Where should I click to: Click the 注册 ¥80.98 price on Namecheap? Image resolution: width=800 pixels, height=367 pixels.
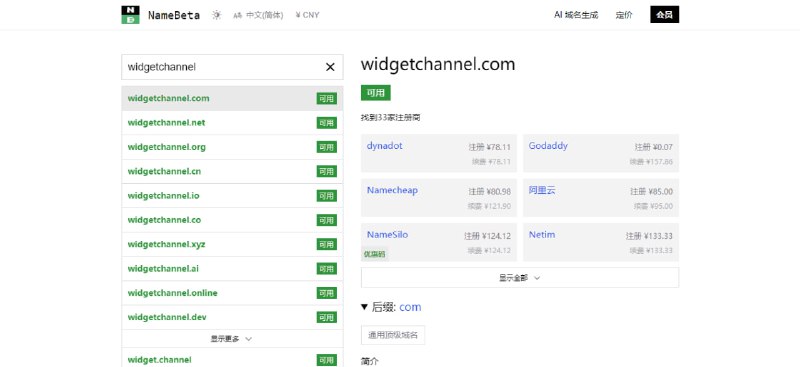[489, 191]
